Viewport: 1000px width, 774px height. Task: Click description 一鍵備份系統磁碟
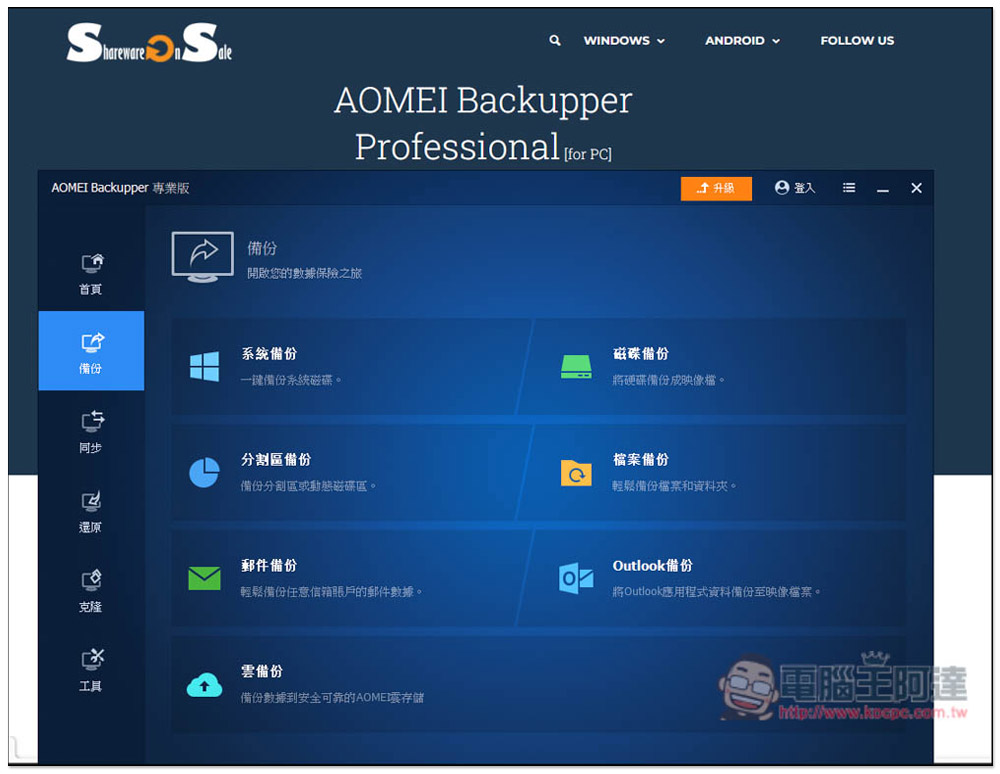tap(291, 380)
